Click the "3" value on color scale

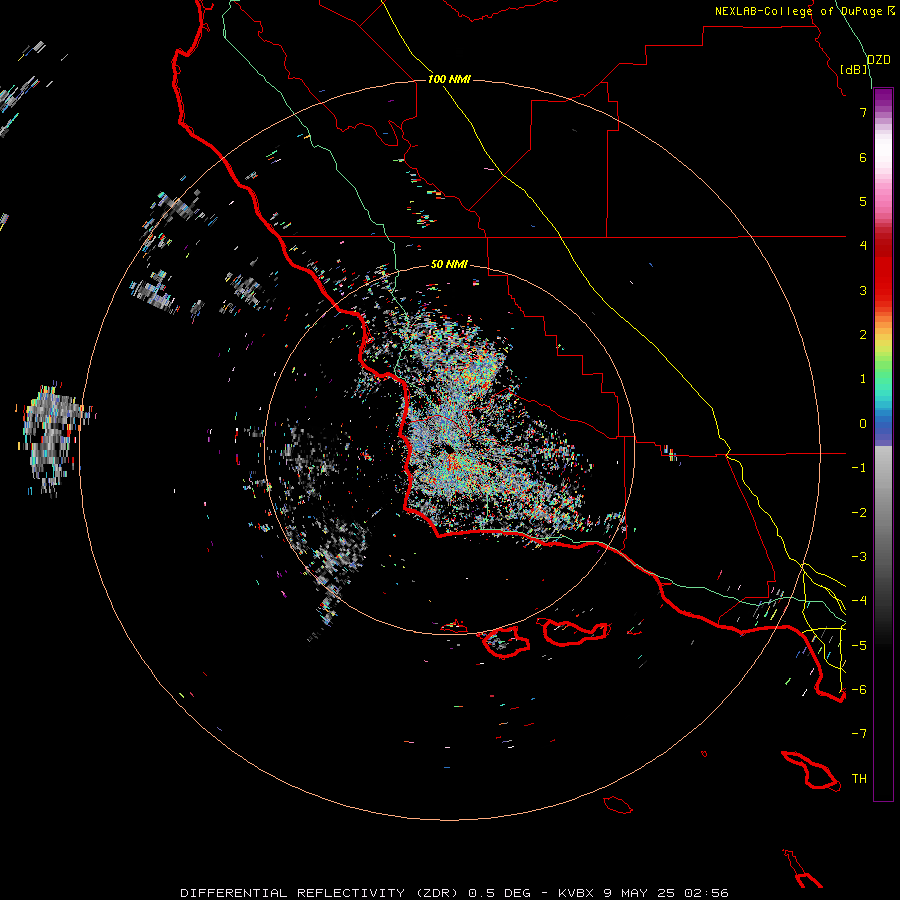pos(863,290)
